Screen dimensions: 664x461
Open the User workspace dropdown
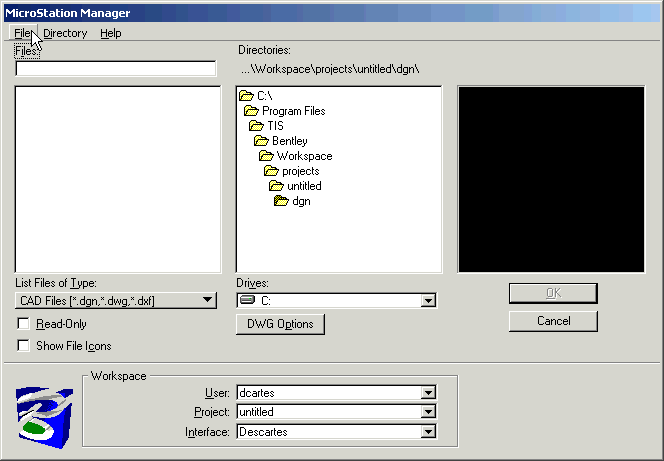[x=428, y=393]
